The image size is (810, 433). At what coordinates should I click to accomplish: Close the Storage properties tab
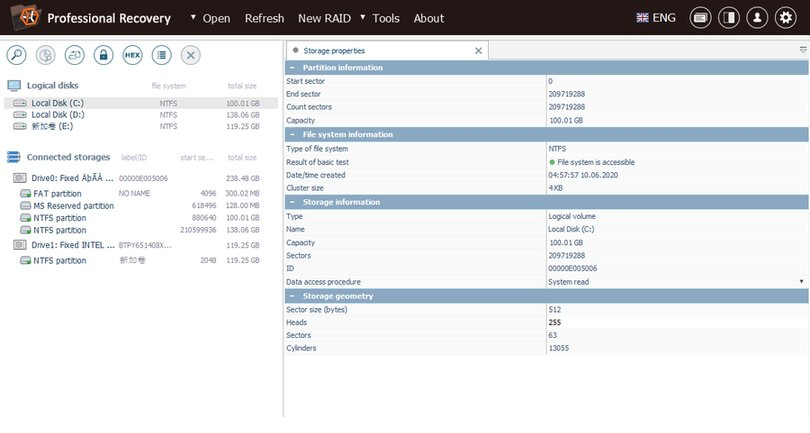coord(478,50)
